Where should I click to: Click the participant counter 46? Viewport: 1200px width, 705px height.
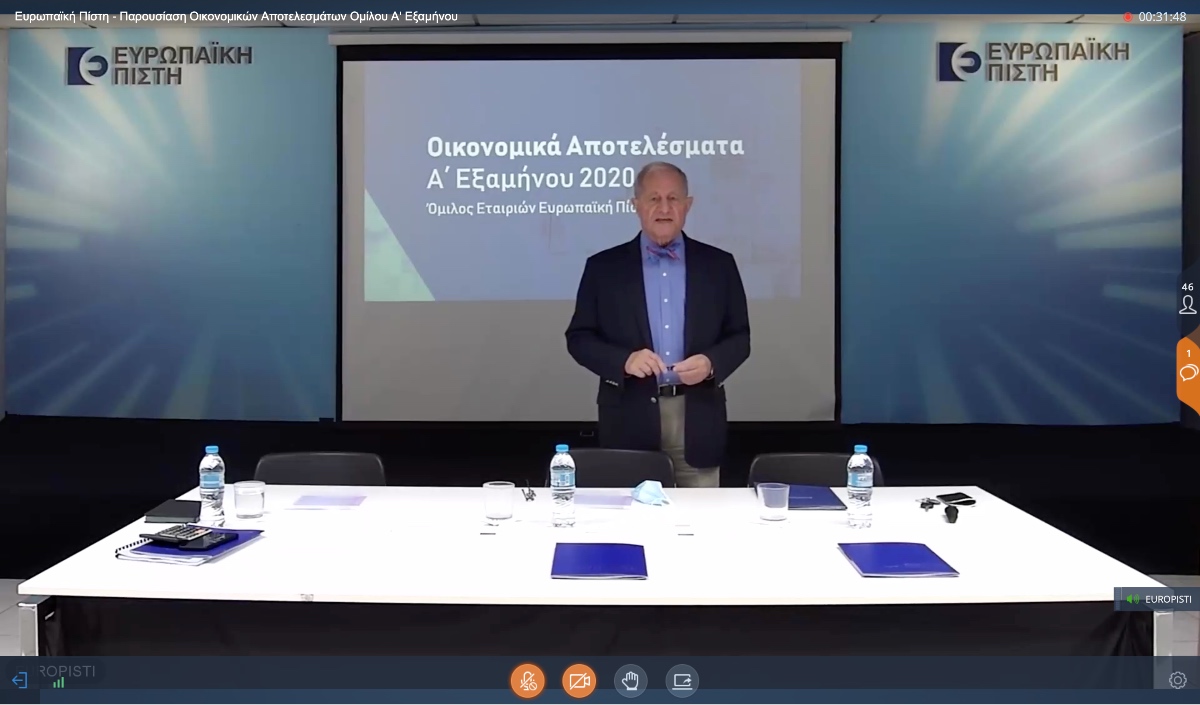click(1186, 287)
